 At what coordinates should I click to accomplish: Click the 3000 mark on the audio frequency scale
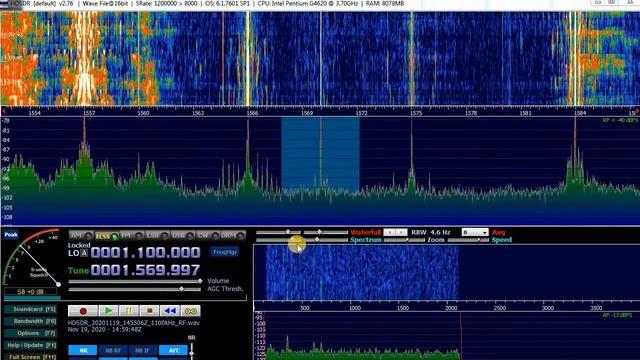(x=548, y=308)
